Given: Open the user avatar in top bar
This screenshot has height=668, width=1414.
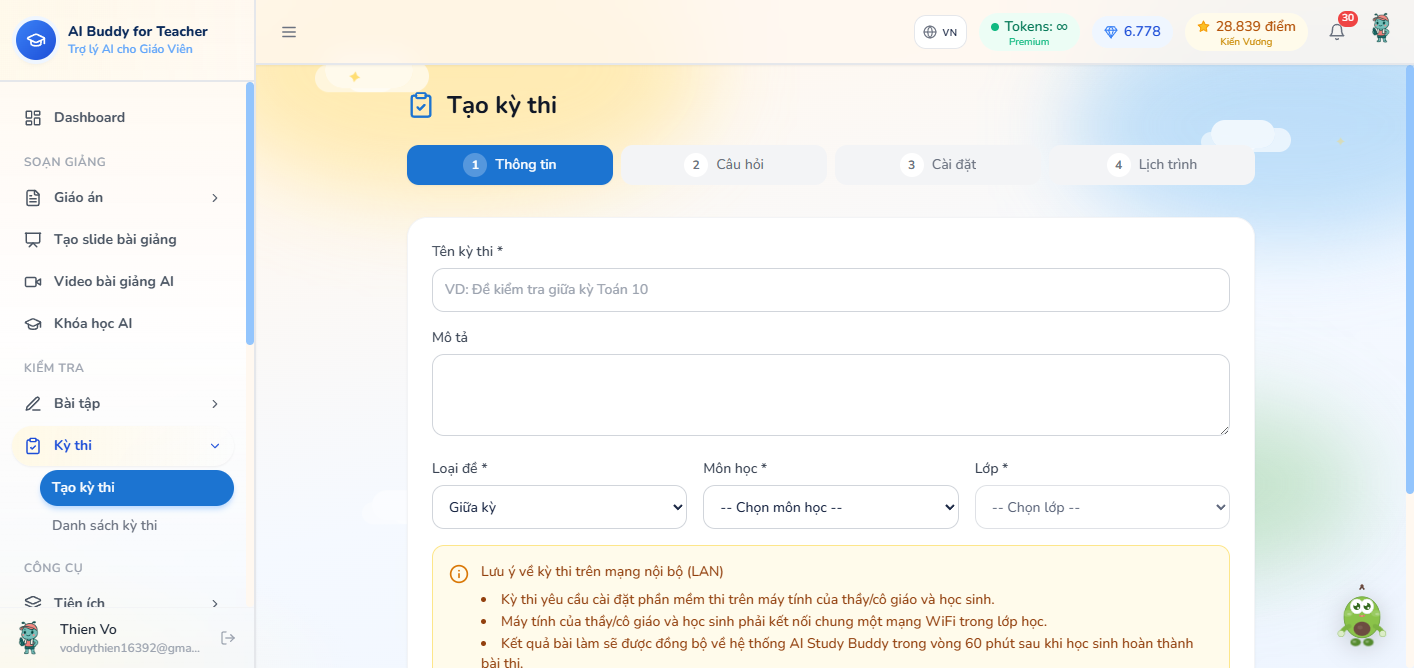Looking at the screenshot, I should (1381, 28).
